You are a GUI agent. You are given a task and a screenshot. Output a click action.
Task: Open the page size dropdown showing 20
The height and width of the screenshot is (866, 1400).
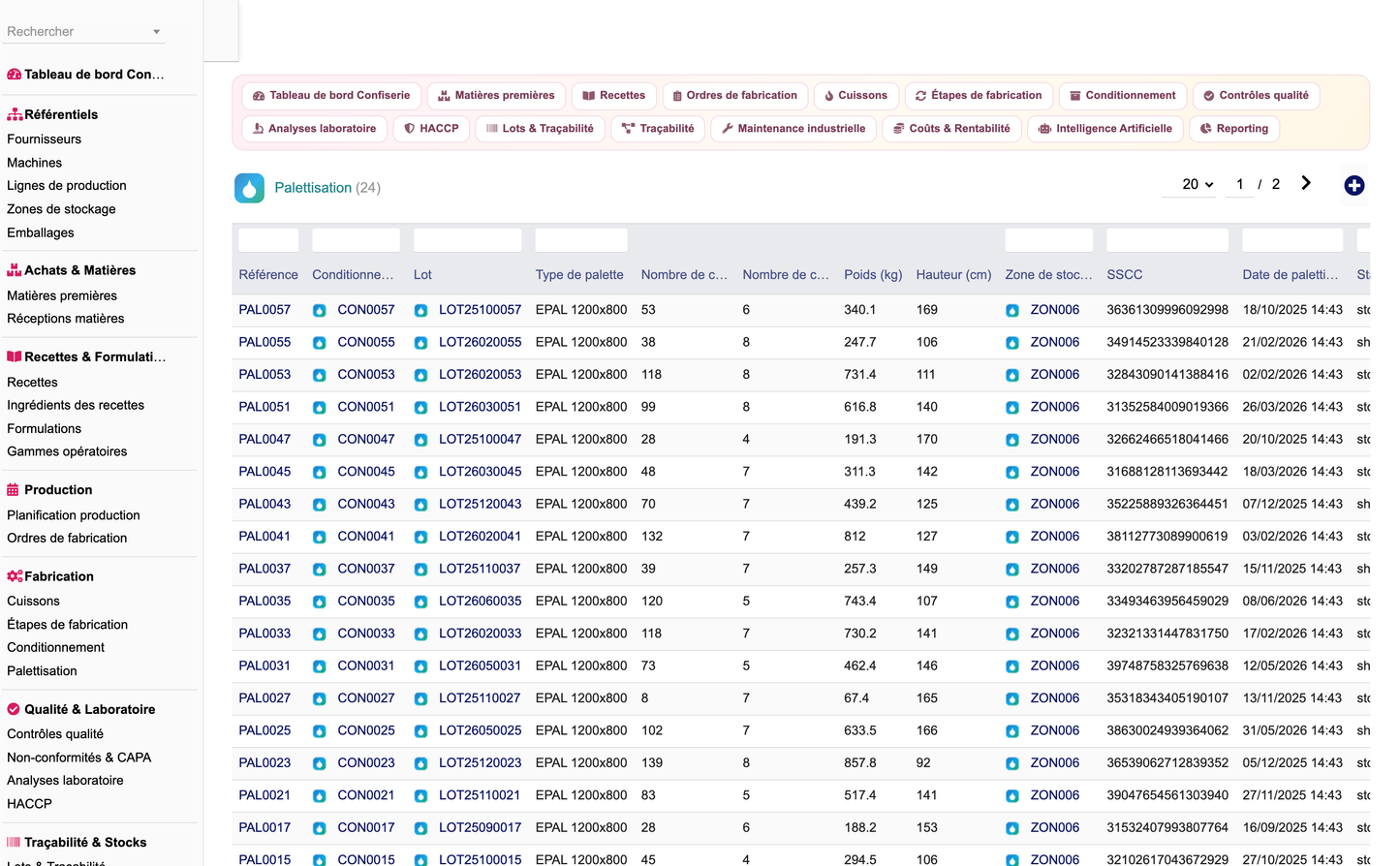pos(1191,184)
